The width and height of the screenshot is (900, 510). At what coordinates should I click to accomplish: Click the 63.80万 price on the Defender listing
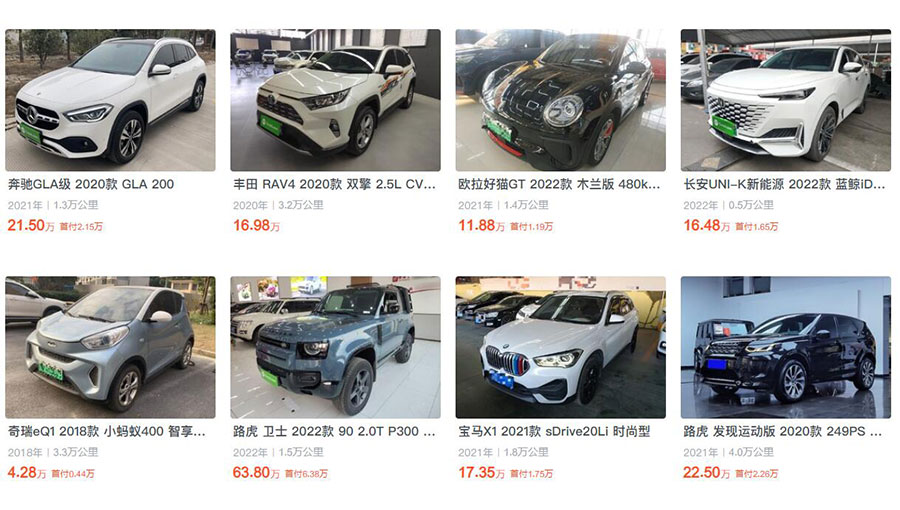[x=256, y=473]
